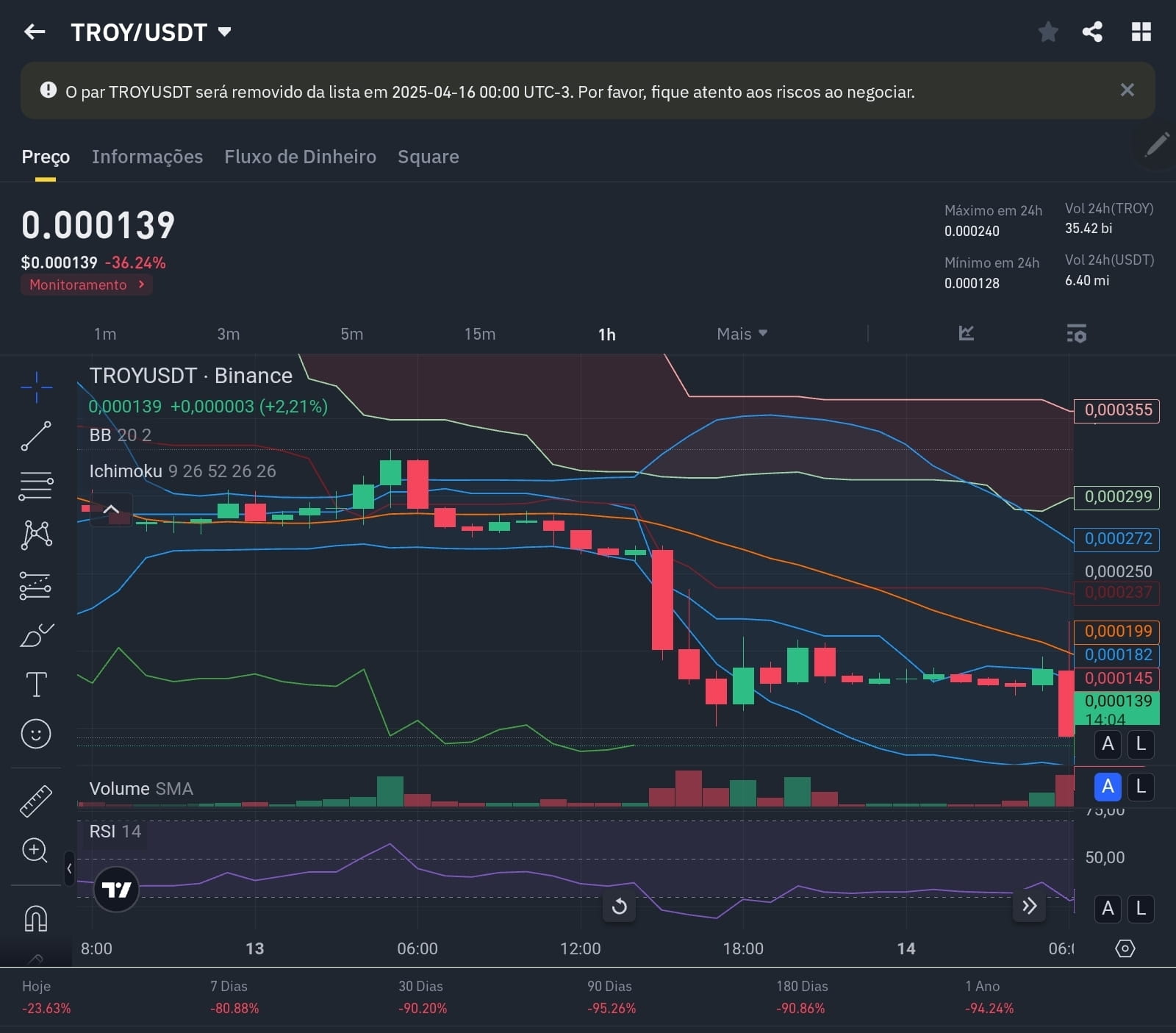Tap the share icon

tap(1092, 32)
